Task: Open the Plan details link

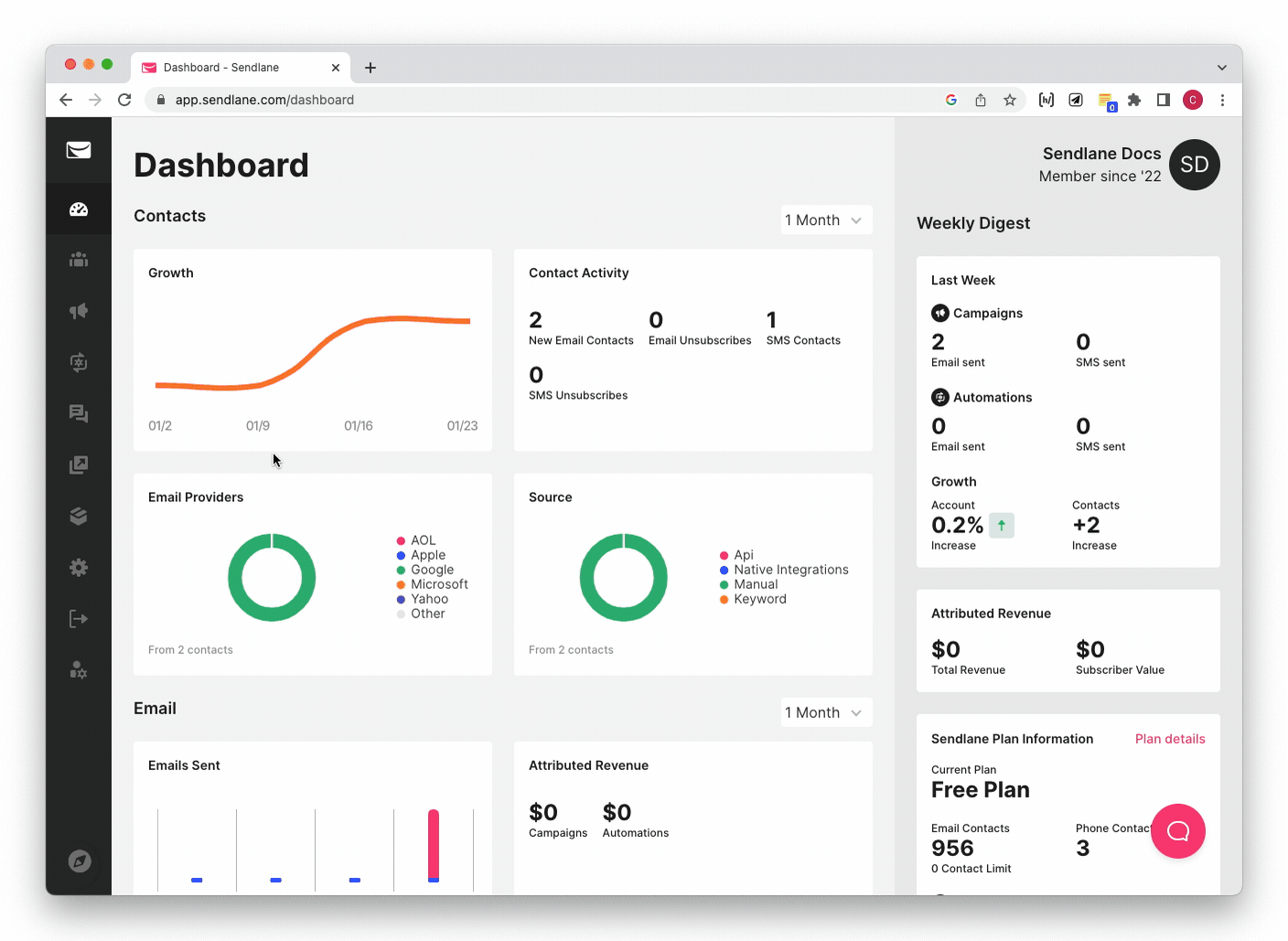Action: [1170, 739]
